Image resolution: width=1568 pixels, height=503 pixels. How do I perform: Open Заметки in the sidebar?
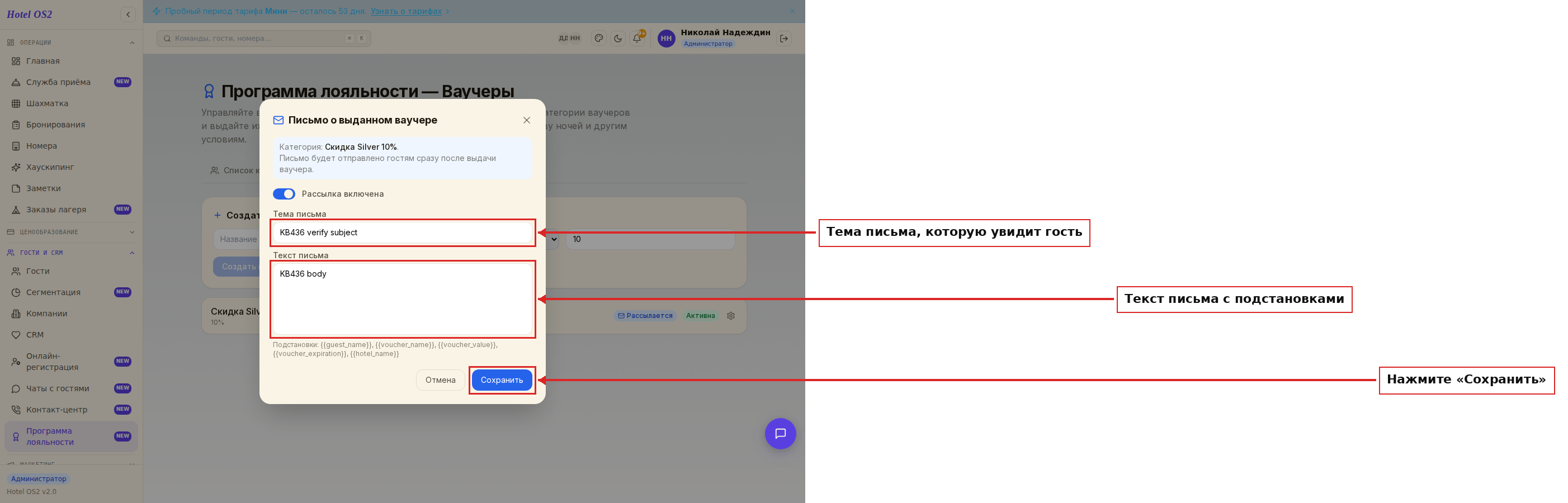coord(71,188)
